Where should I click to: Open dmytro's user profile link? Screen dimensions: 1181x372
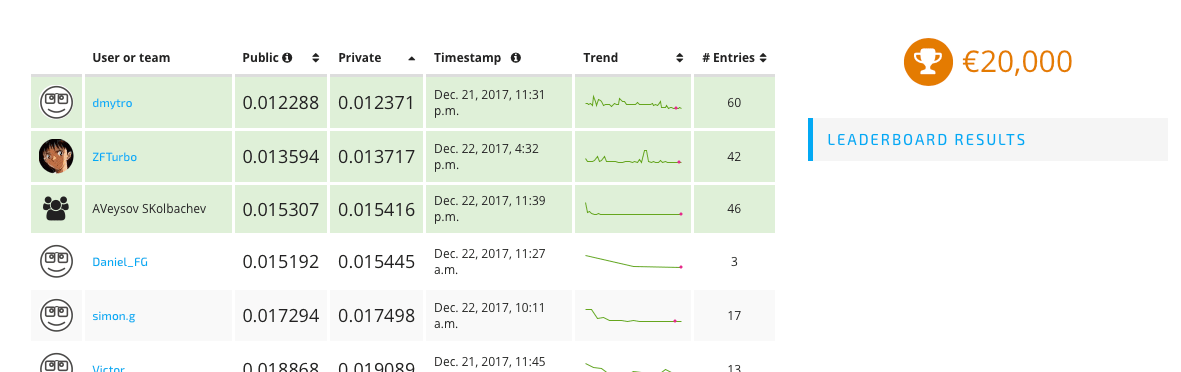[x=112, y=102]
